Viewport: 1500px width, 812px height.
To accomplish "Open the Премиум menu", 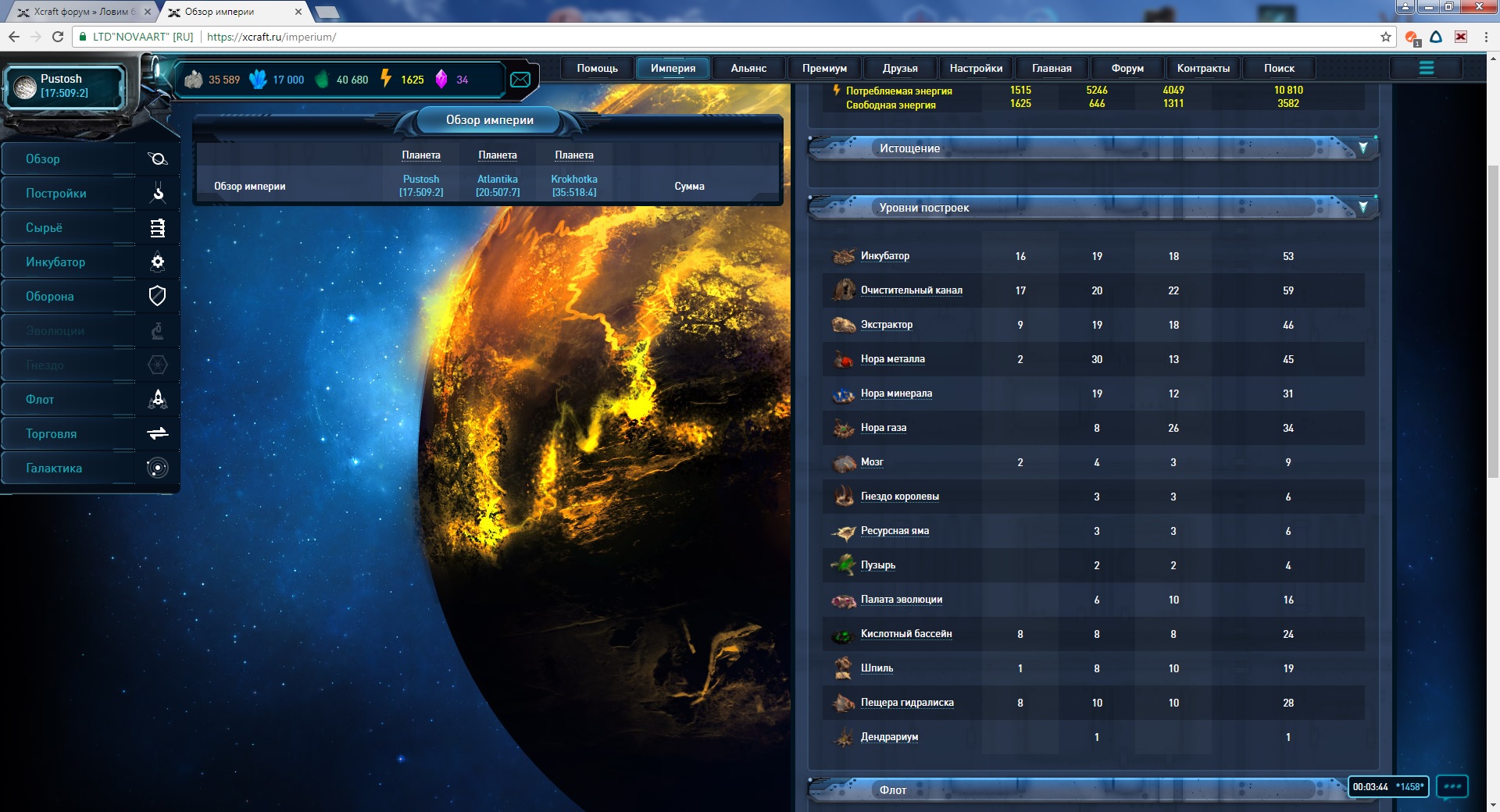I will (824, 68).
